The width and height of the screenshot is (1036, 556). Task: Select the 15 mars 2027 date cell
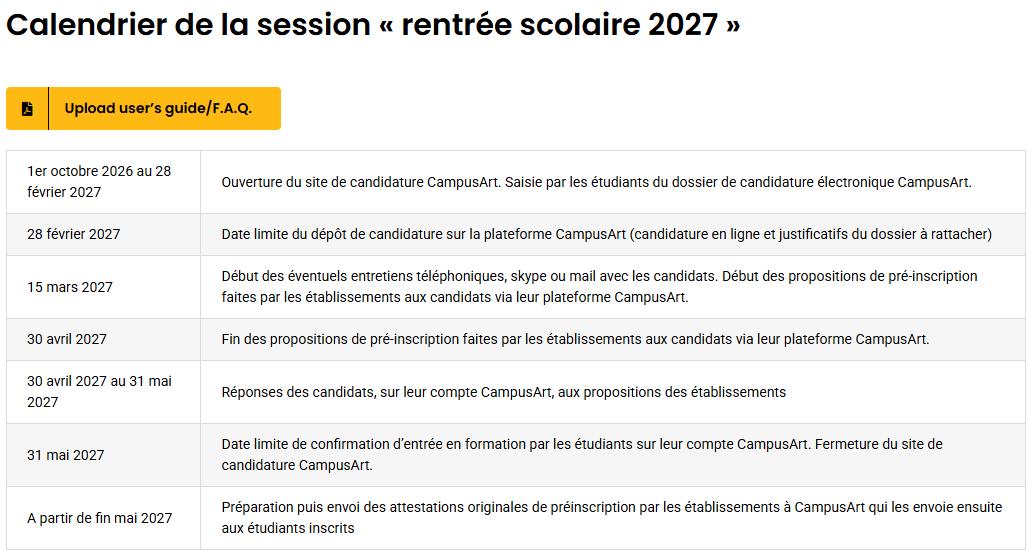(104, 287)
